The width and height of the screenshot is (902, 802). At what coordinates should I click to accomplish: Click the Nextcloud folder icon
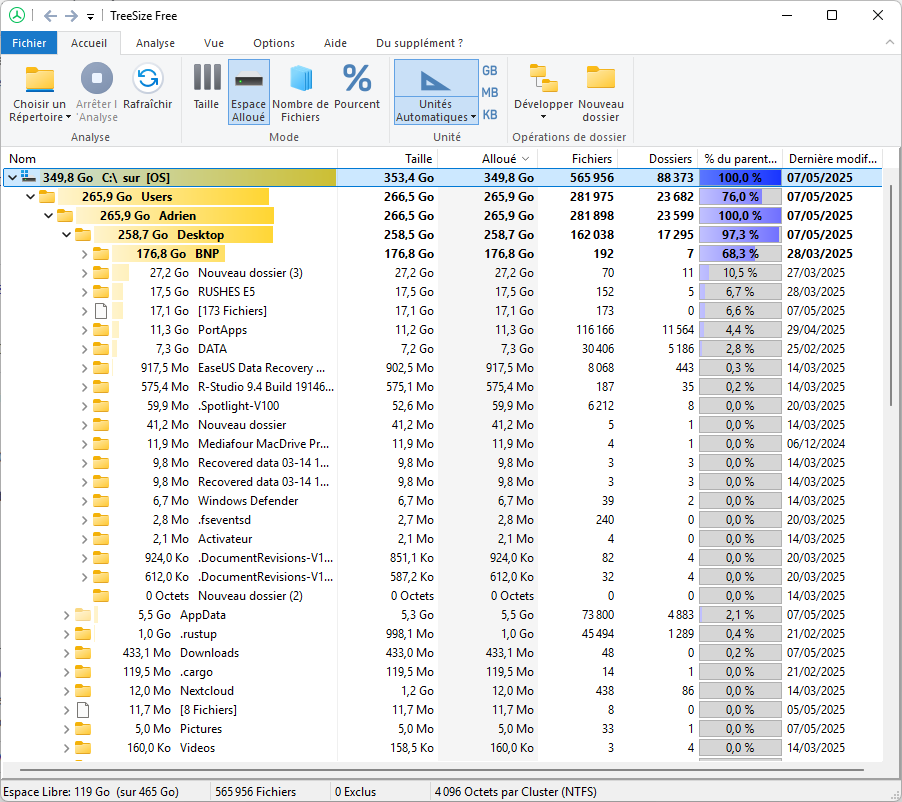tap(83, 691)
